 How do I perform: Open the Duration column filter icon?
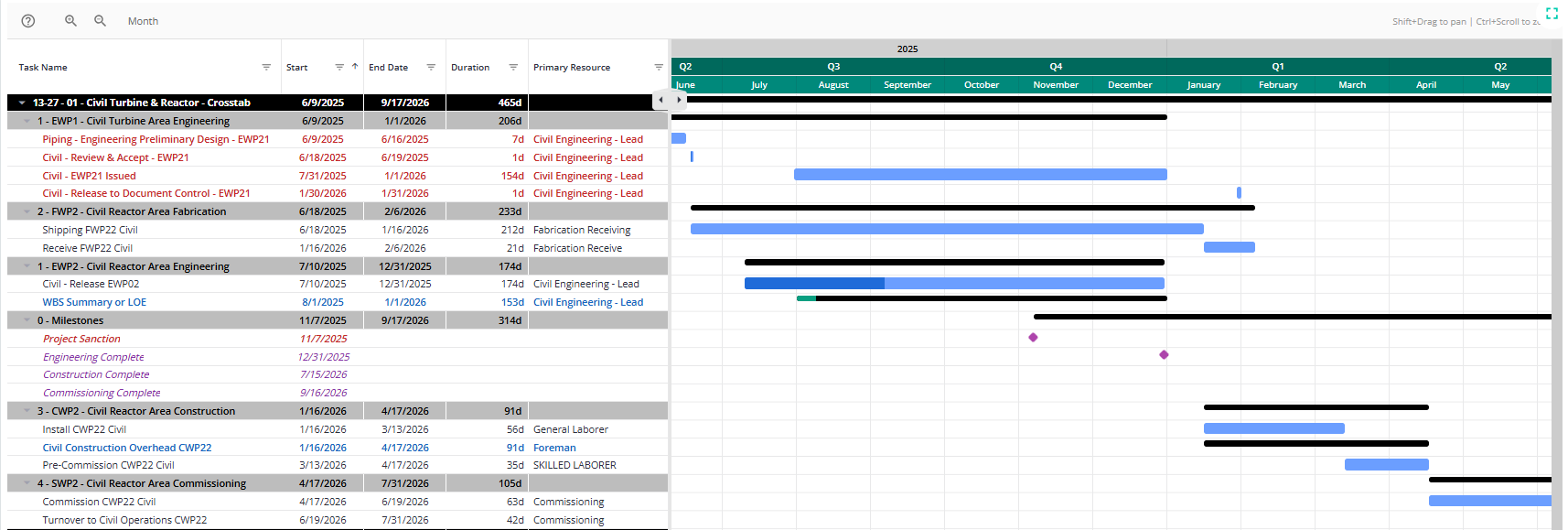(x=513, y=68)
